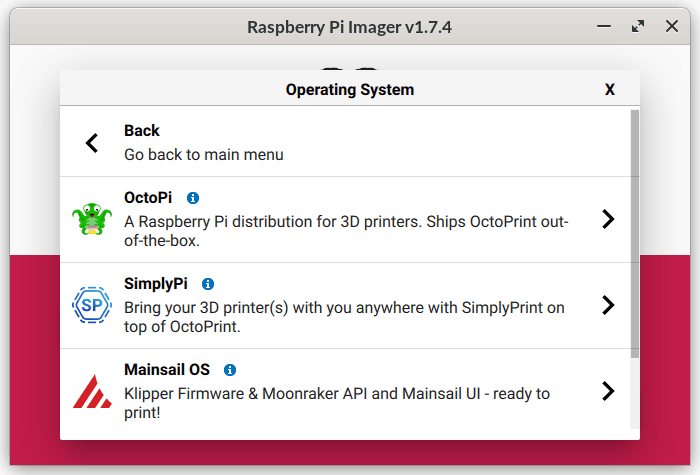The width and height of the screenshot is (700, 475).
Task: Open the Mainsail OS info icon
Action: [230, 370]
